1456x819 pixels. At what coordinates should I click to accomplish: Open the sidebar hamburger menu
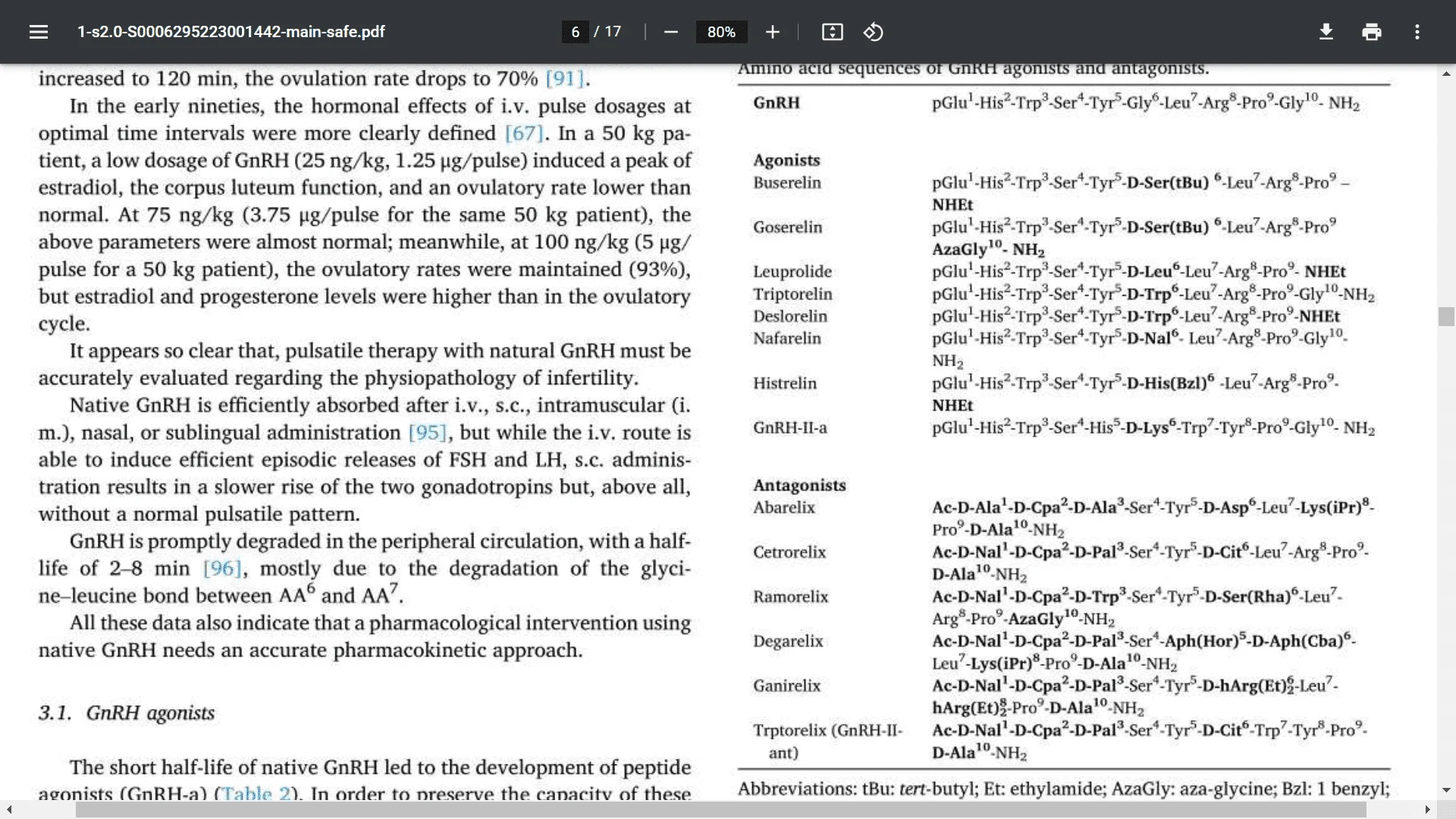click(39, 32)
